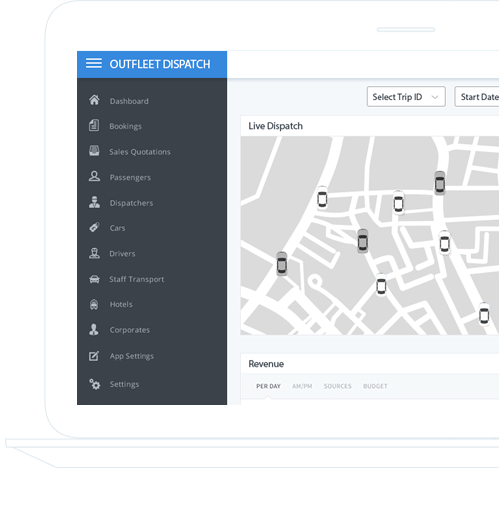499x526 pixels.
Task: Click the Dashboard home icon
Action: [x=94, y=100]
